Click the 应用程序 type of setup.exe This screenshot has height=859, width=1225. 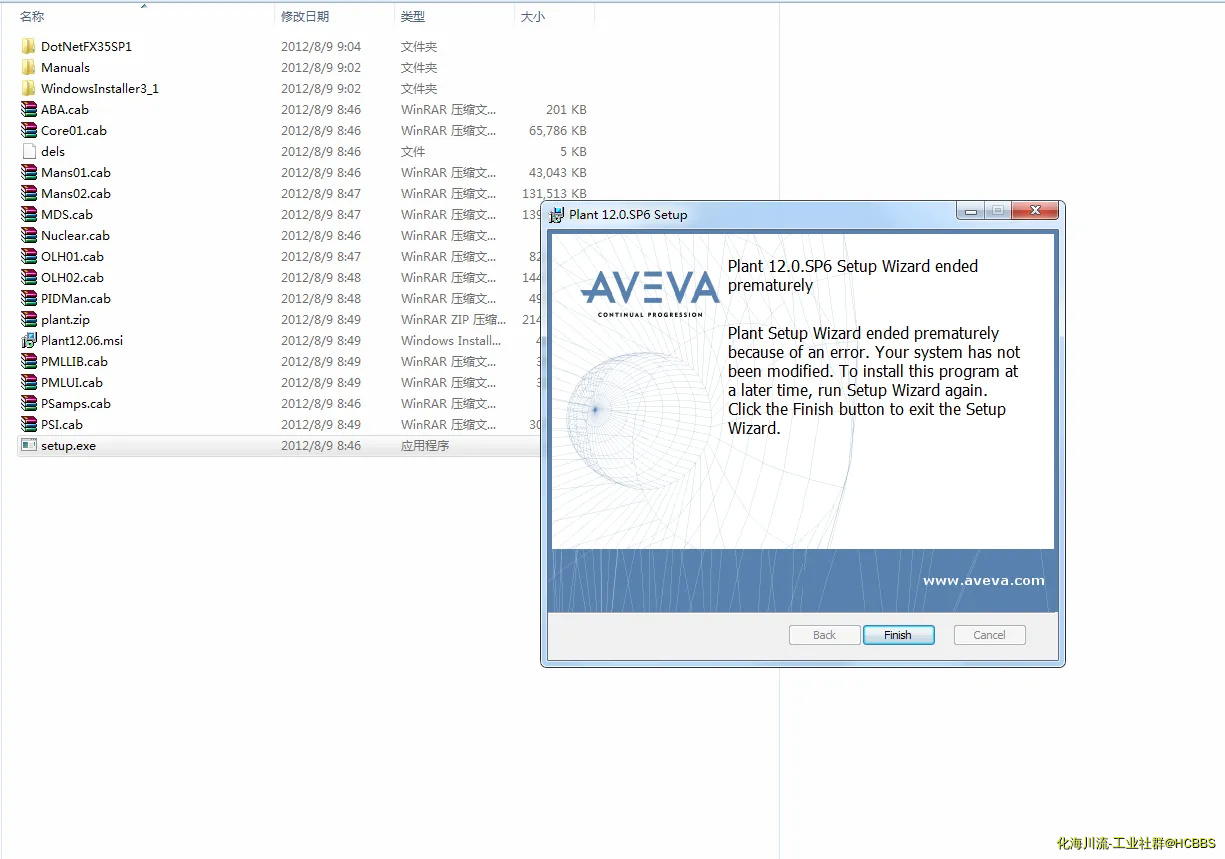click(425, 445)
